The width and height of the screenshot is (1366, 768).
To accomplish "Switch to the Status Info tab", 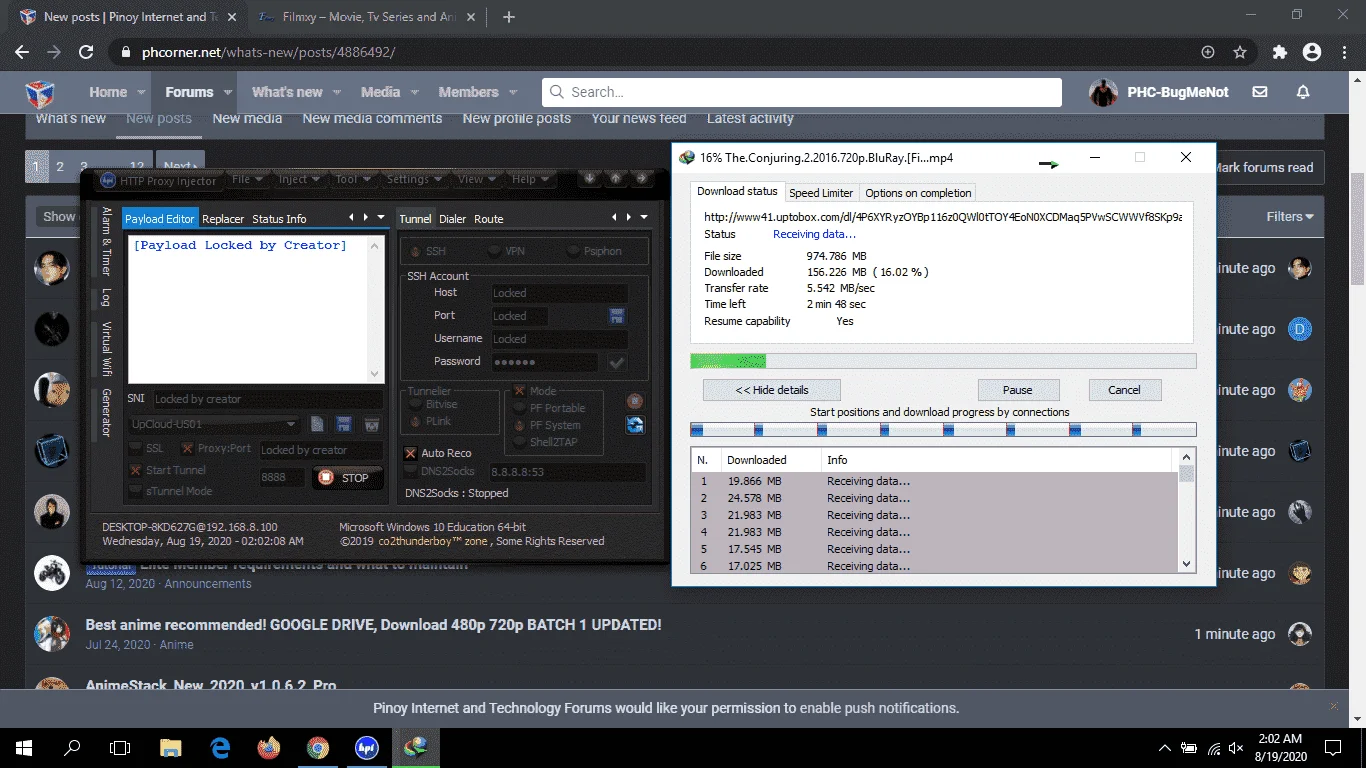I will (279, 219).
